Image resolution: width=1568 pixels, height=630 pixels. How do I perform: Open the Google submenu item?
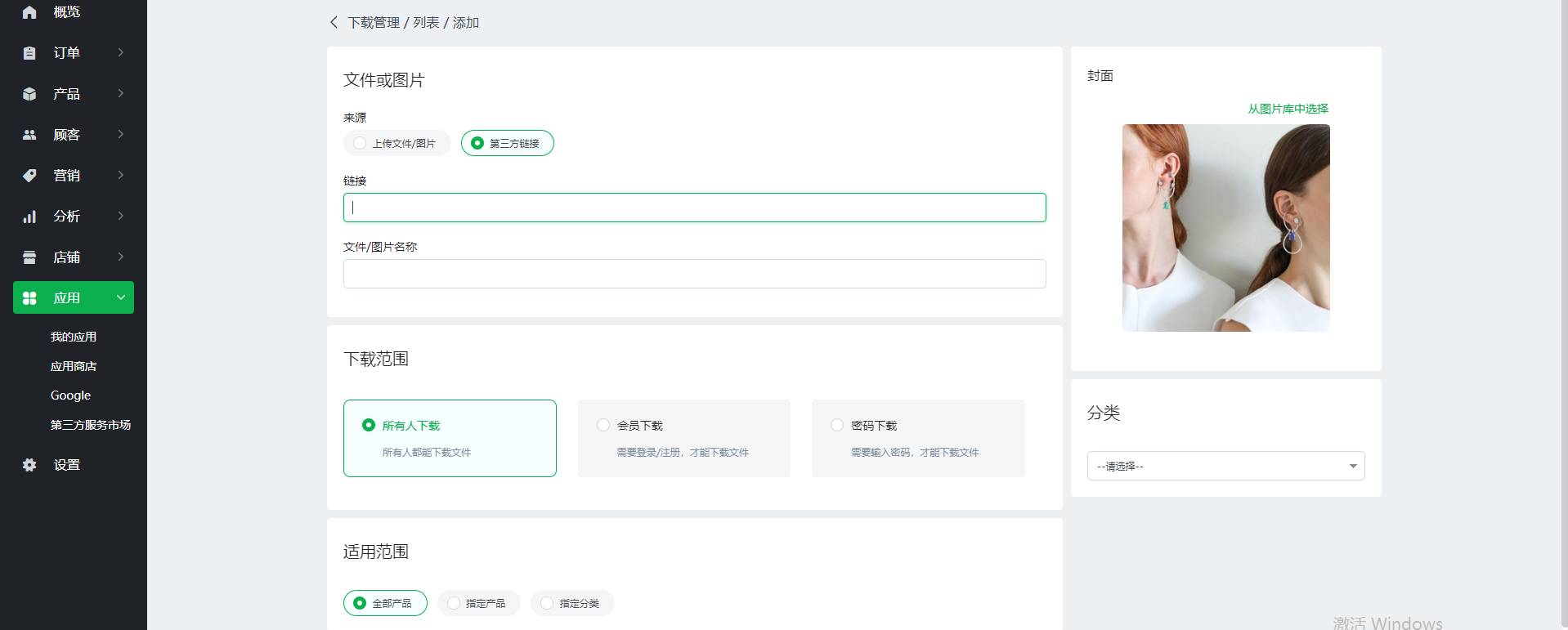point(70,395)
